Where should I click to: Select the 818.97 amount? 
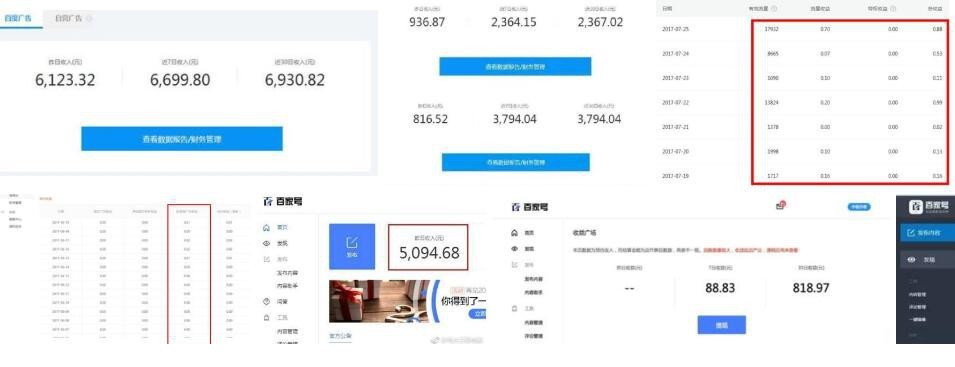811,288
